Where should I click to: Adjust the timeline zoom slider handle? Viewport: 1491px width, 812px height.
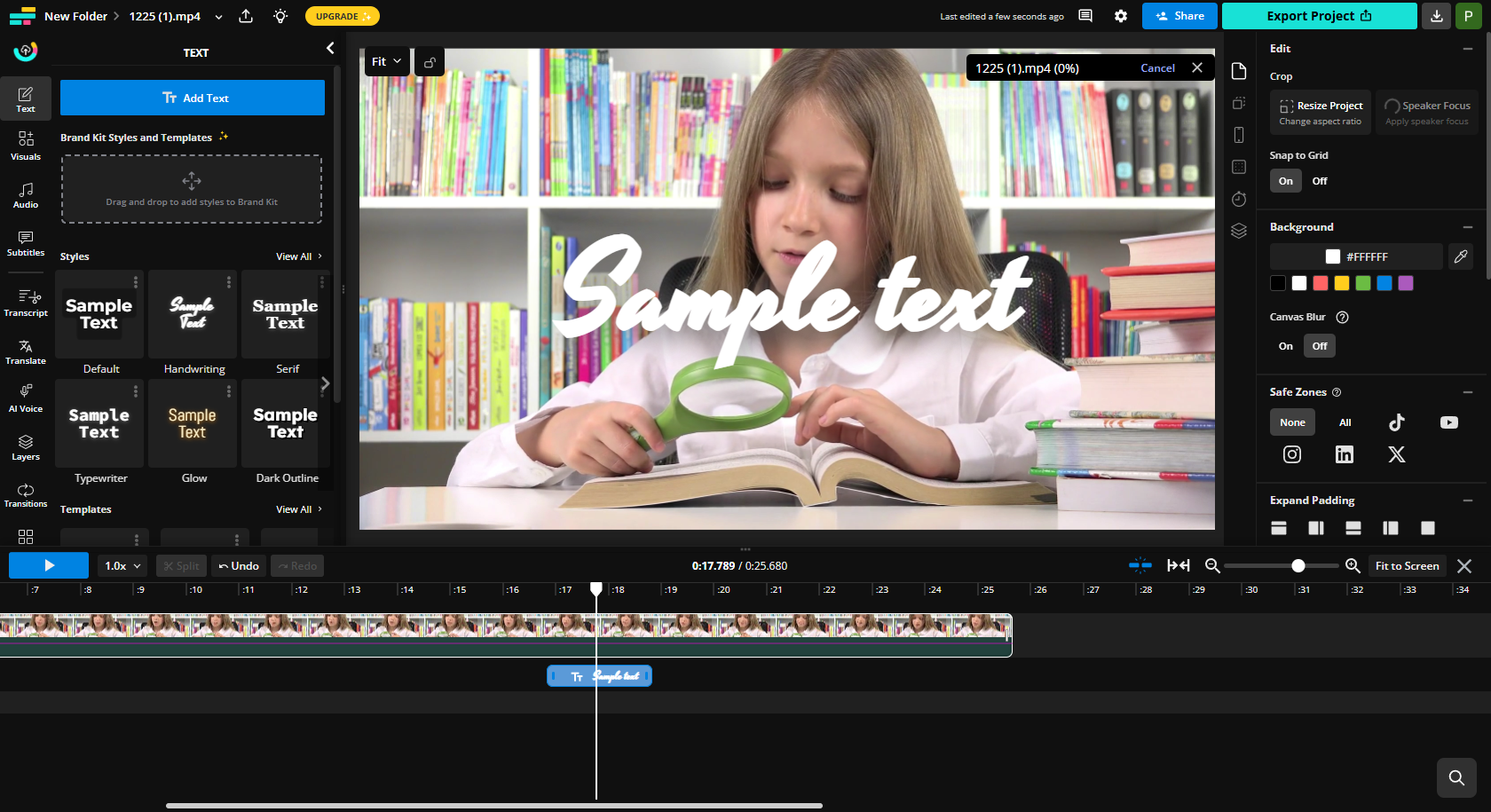pos(1298,565)
